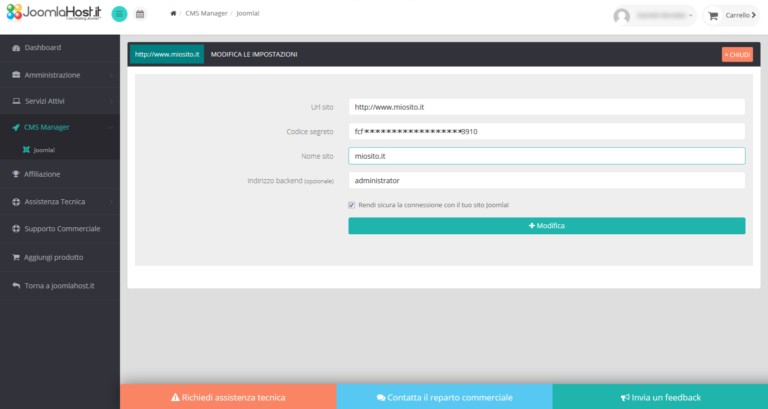The image size is (768, 409).
Task: Select Aggiungi prodotto in the sidebar
Action: click(x=54, y=257)
